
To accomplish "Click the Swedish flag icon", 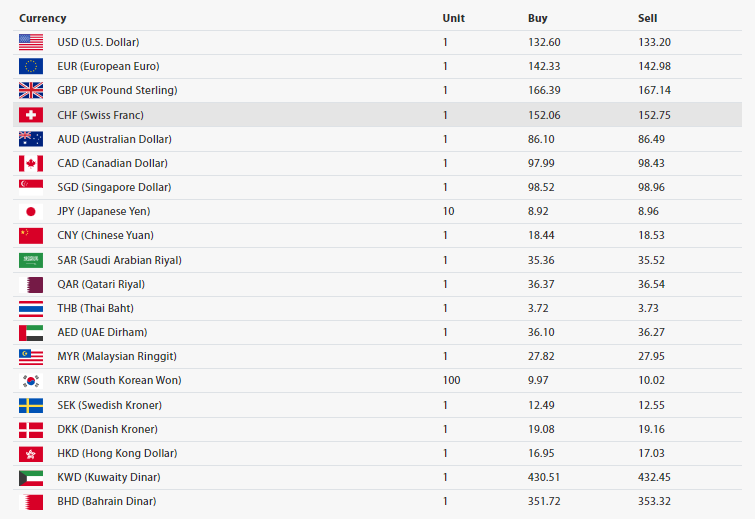I will 31,405.
